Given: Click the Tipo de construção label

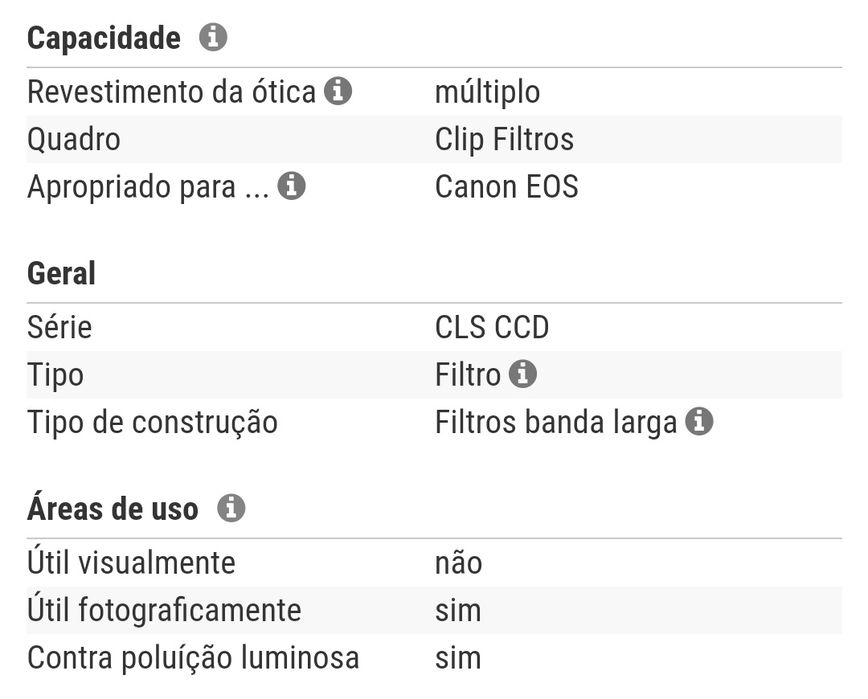Looking at the screenshot, I should coord(152,422).
